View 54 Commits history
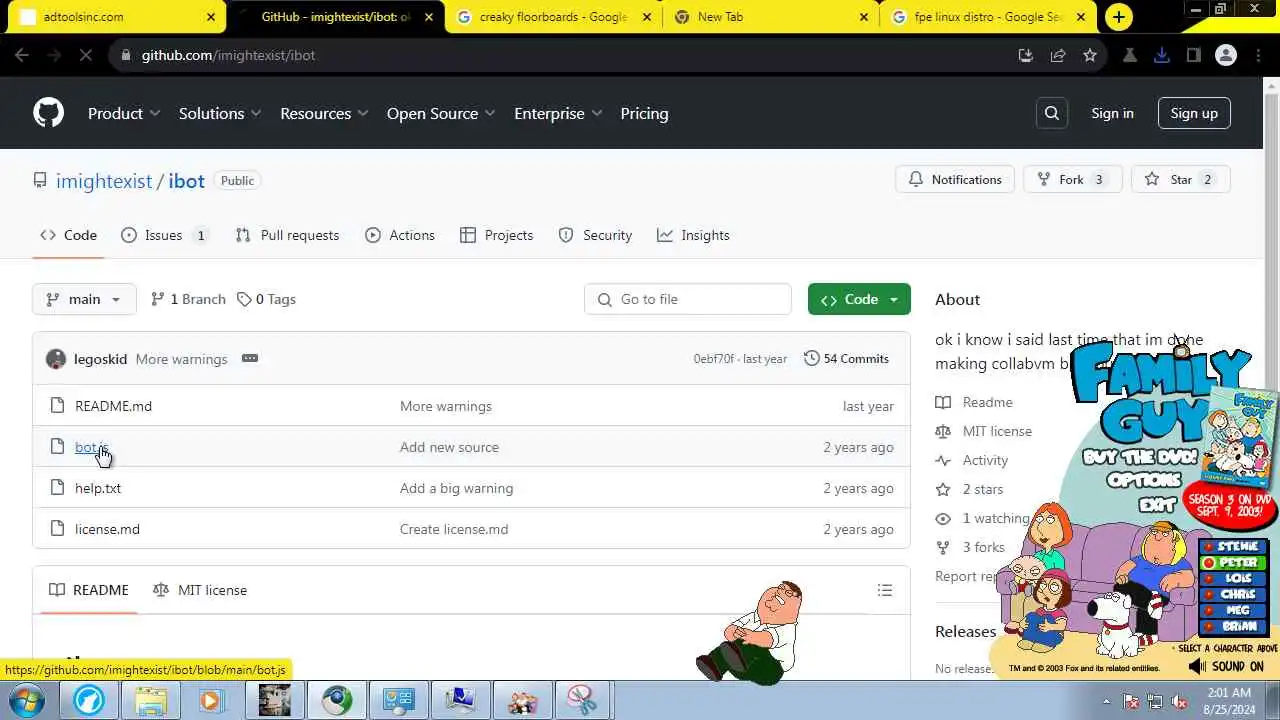Screen dimensions: 1280x720 pos(846,358)
